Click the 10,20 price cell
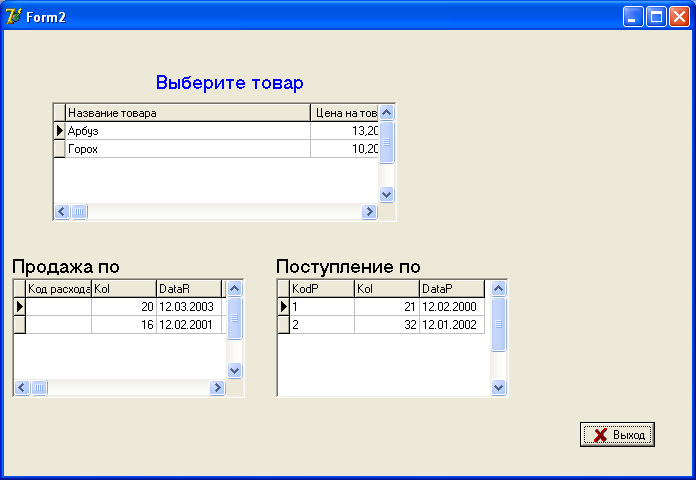 [x=344, y=149]
